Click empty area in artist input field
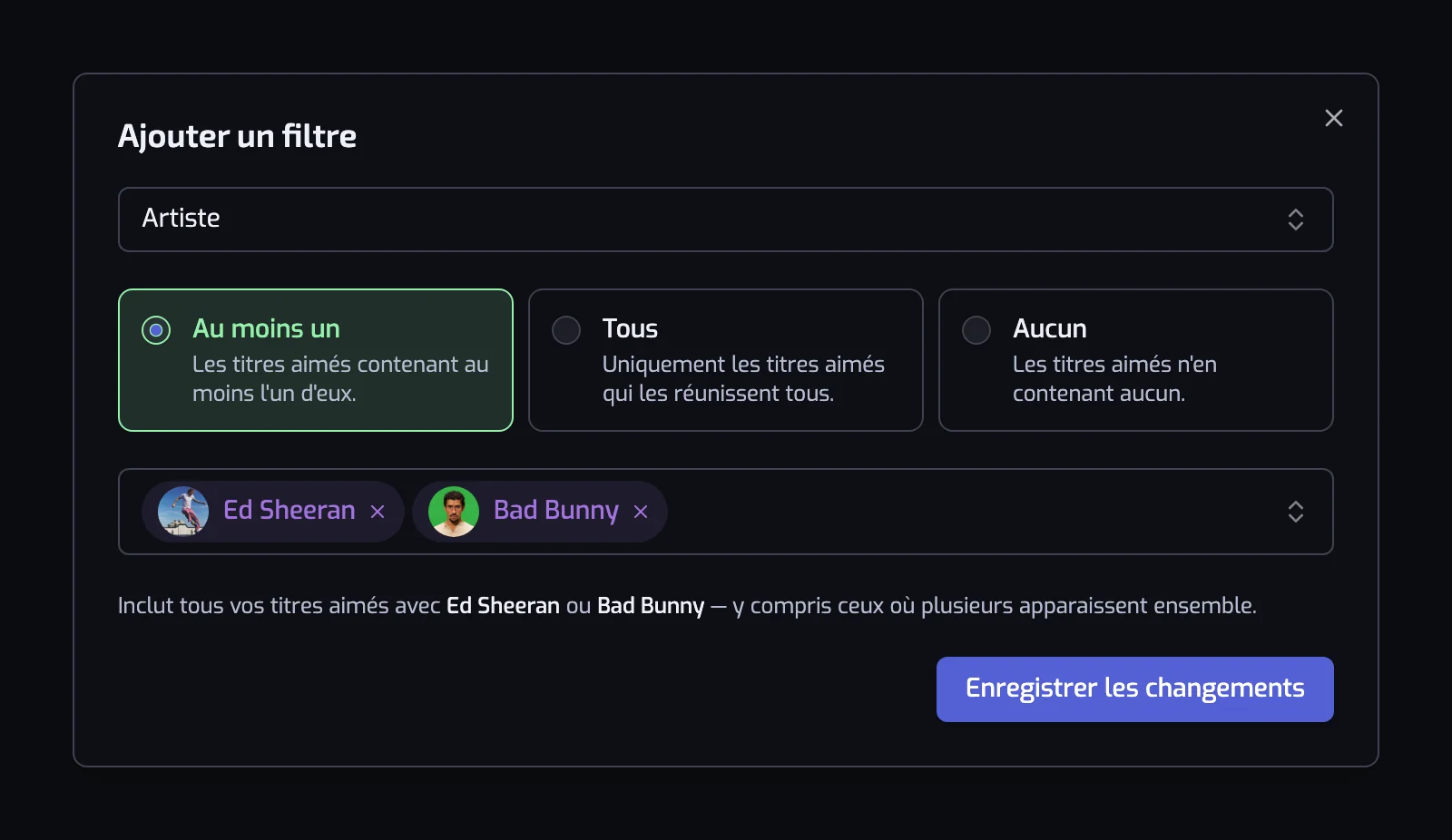Screen dimensions: 1452x840 point(971,512)
